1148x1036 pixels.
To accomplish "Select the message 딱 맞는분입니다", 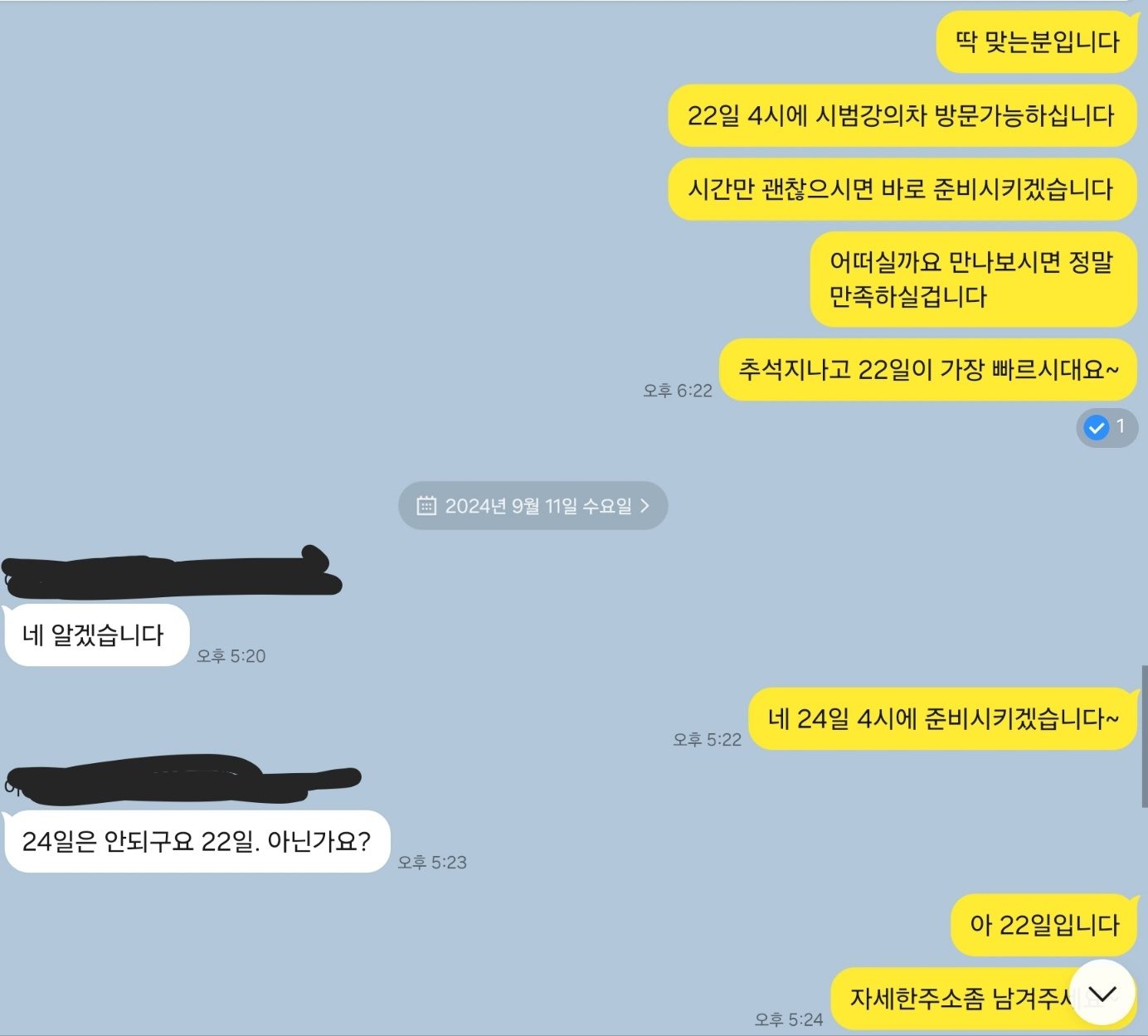I will point(1036,42).
